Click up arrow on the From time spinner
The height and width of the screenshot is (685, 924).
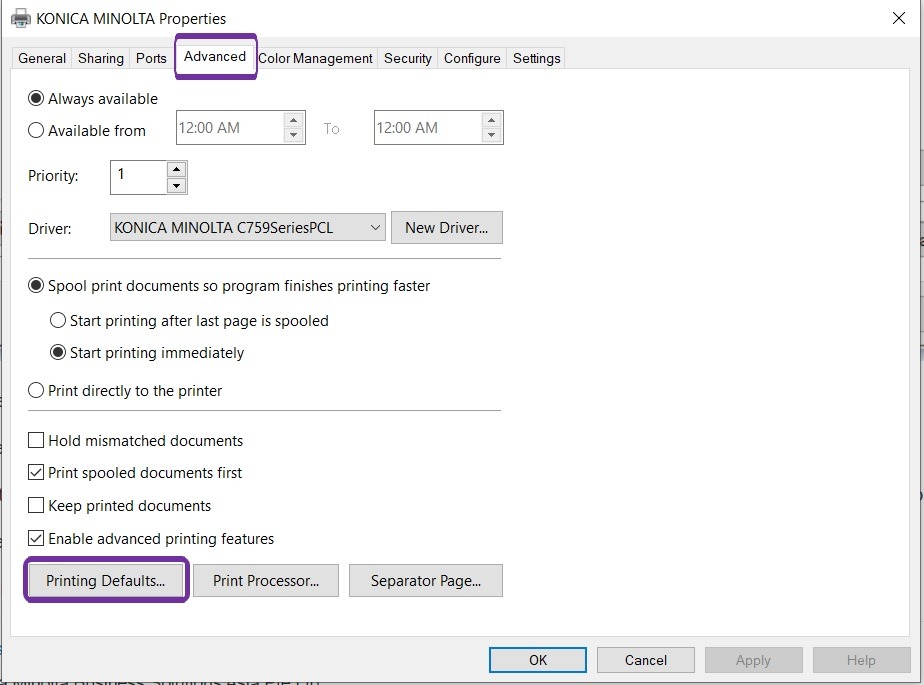tap(293, 119)
